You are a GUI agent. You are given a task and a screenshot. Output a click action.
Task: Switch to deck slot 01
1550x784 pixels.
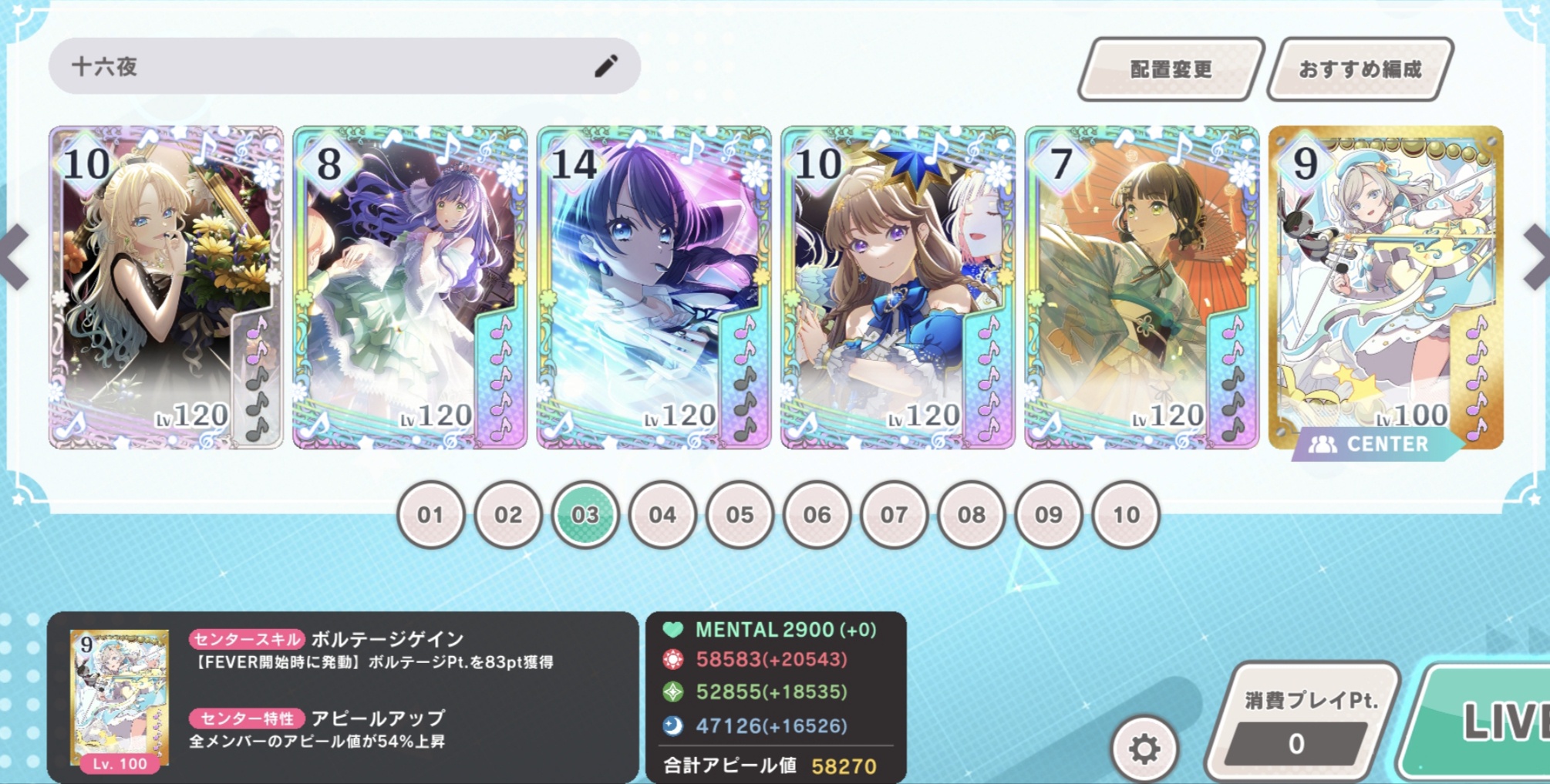[x=430, y=514]
